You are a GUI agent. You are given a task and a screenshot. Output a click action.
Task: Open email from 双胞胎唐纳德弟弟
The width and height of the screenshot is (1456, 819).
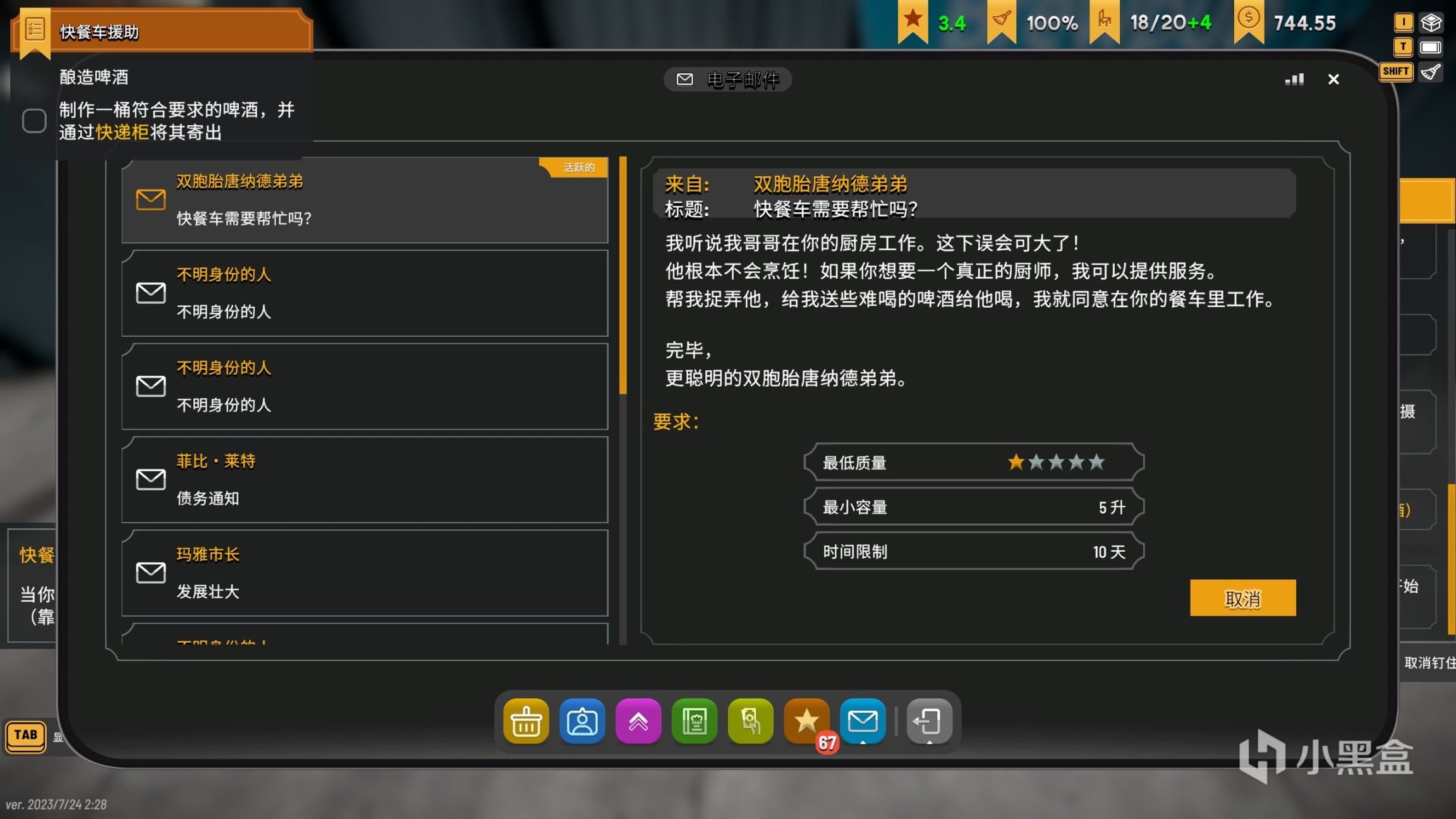coord(365,200)
